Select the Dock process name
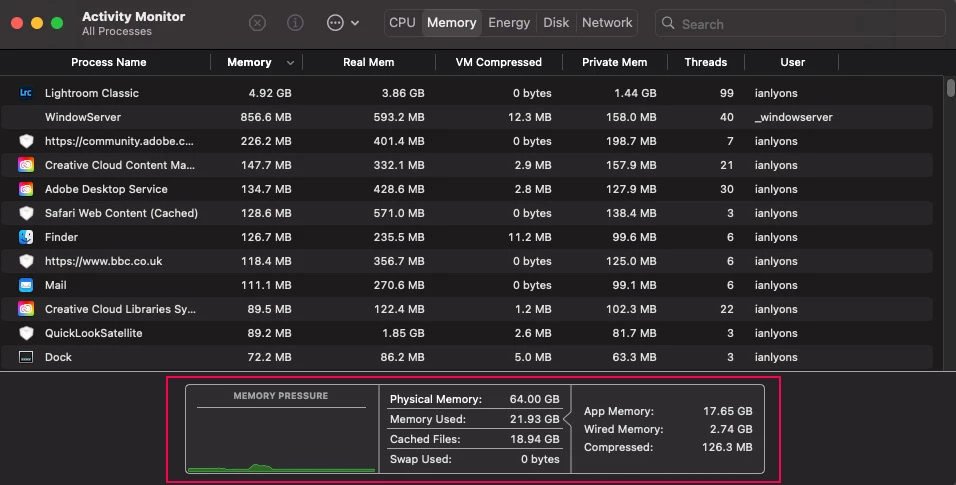Image resolution: width=956 pixels, height=485 pixels. (58, 357)
